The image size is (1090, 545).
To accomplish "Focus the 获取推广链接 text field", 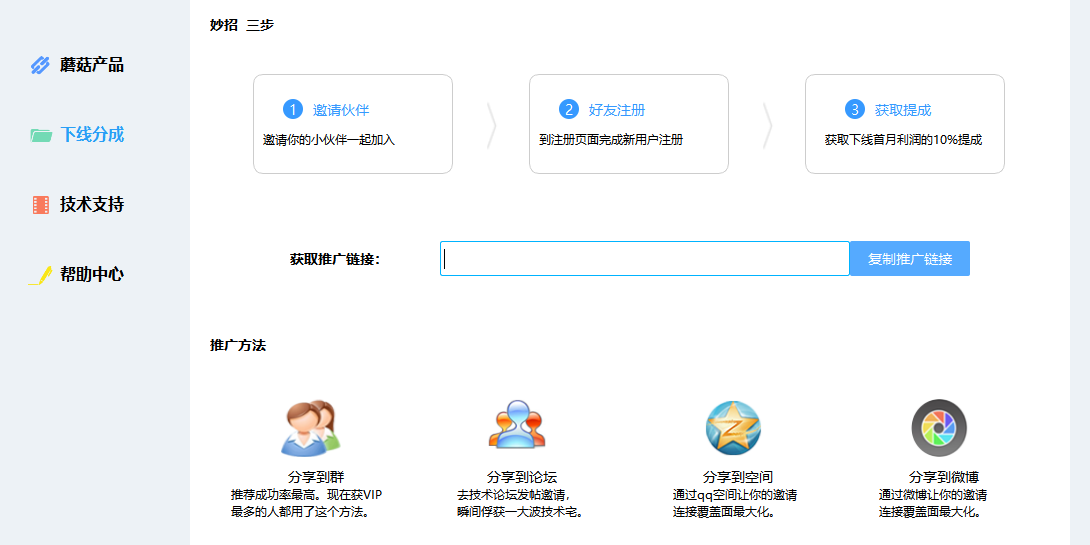I will (x=644, y=259).
